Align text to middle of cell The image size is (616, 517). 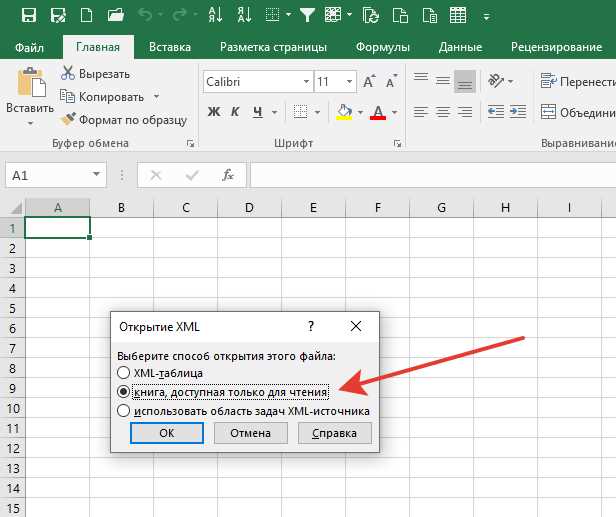(443, 81)
